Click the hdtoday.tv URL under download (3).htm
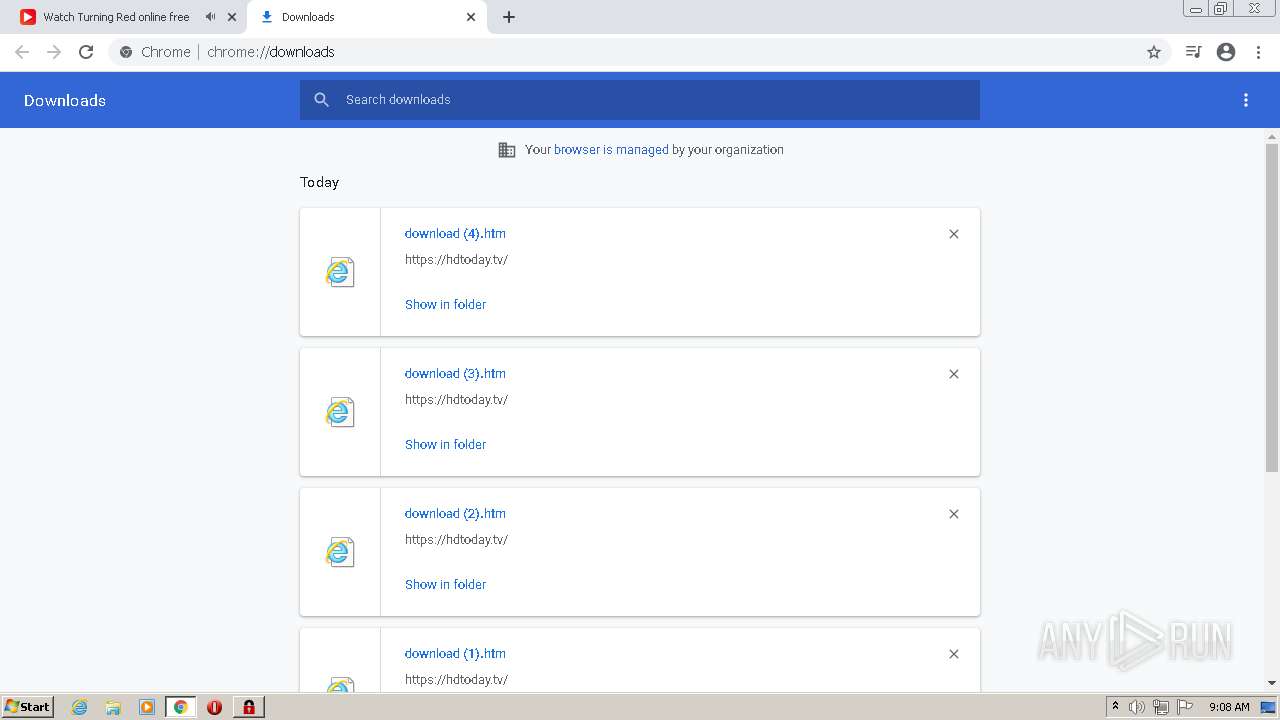1280x720 pixels. [x=456, y=400]
